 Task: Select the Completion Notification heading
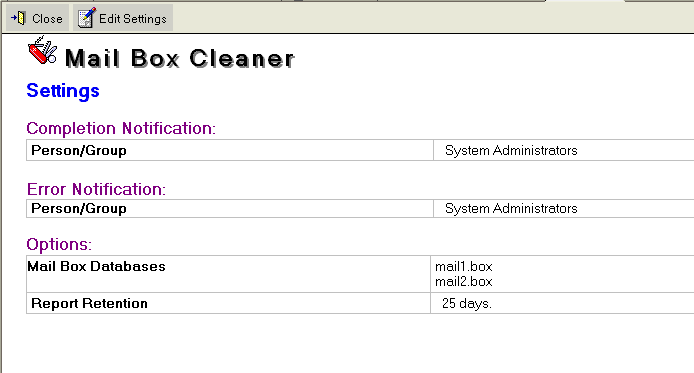click(121, 128)
